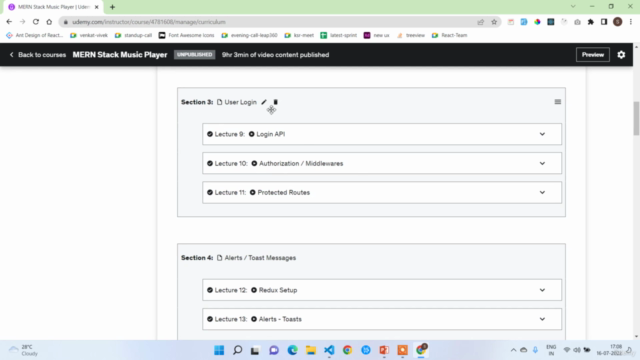
Task: Open the browser extensions puzzle icon
Action: click(x=591, y=22)
